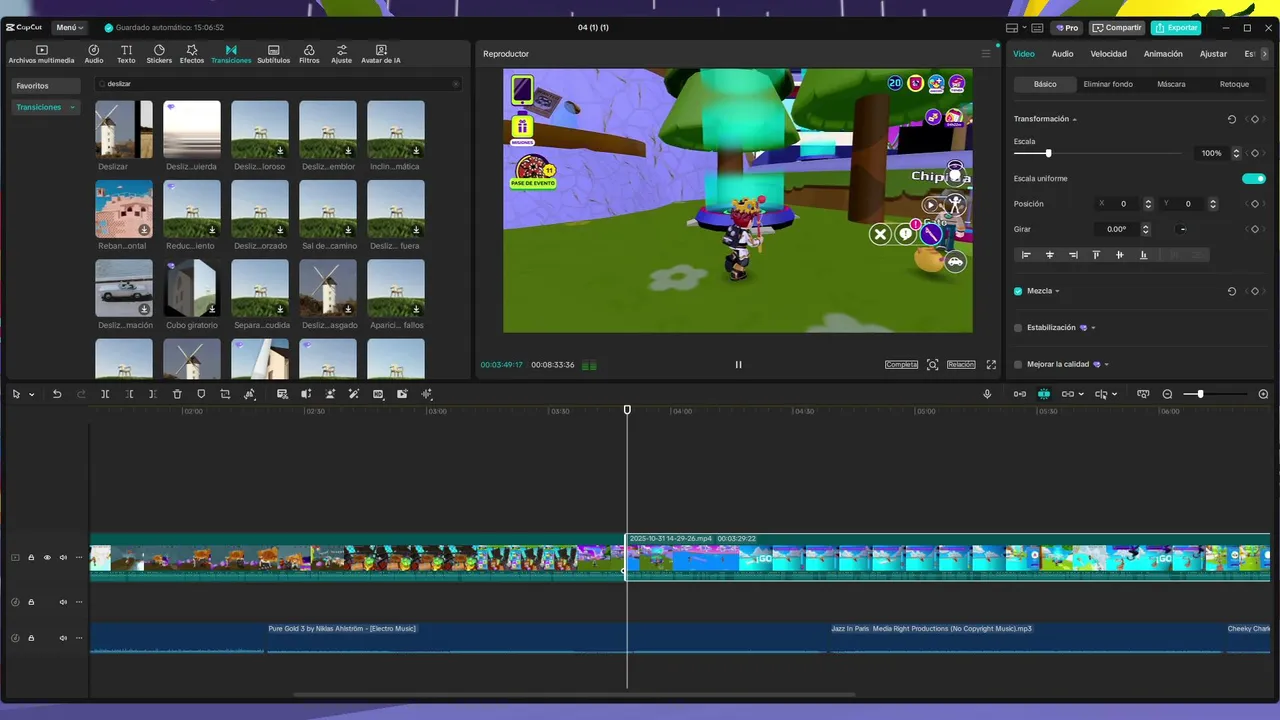The width and height of the screenshot is (1280, 720).
Task: Uncheck the Mezcla checkbox
Action: click(x=1018, y=291)
